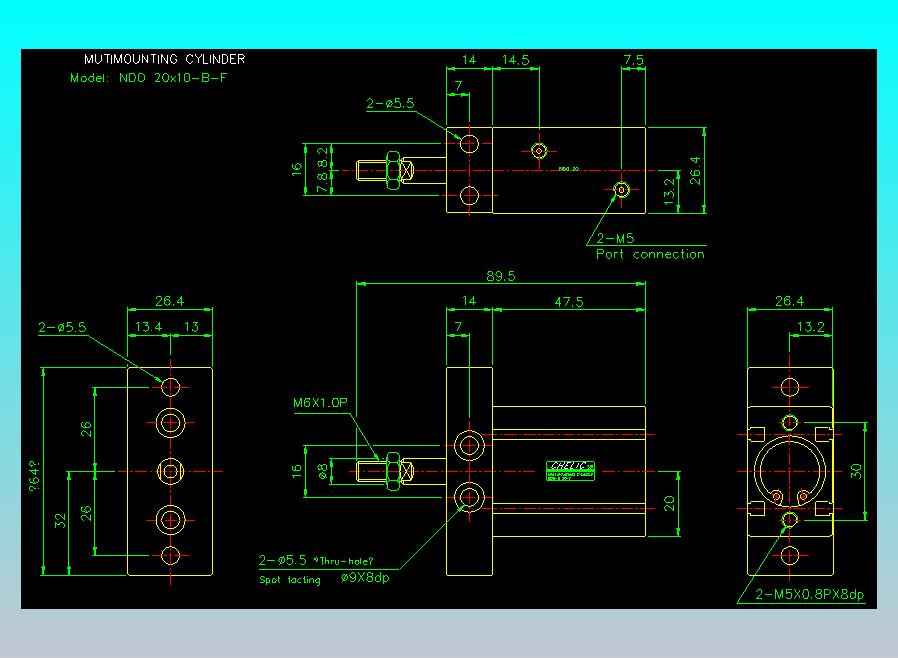Select the 89.5 overall length dimension

[501, 276]
